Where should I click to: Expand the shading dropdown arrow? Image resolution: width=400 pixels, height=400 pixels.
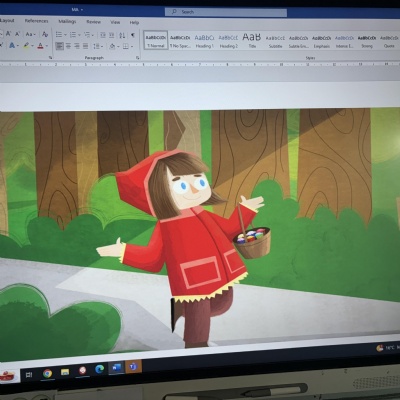coord(118,47)
